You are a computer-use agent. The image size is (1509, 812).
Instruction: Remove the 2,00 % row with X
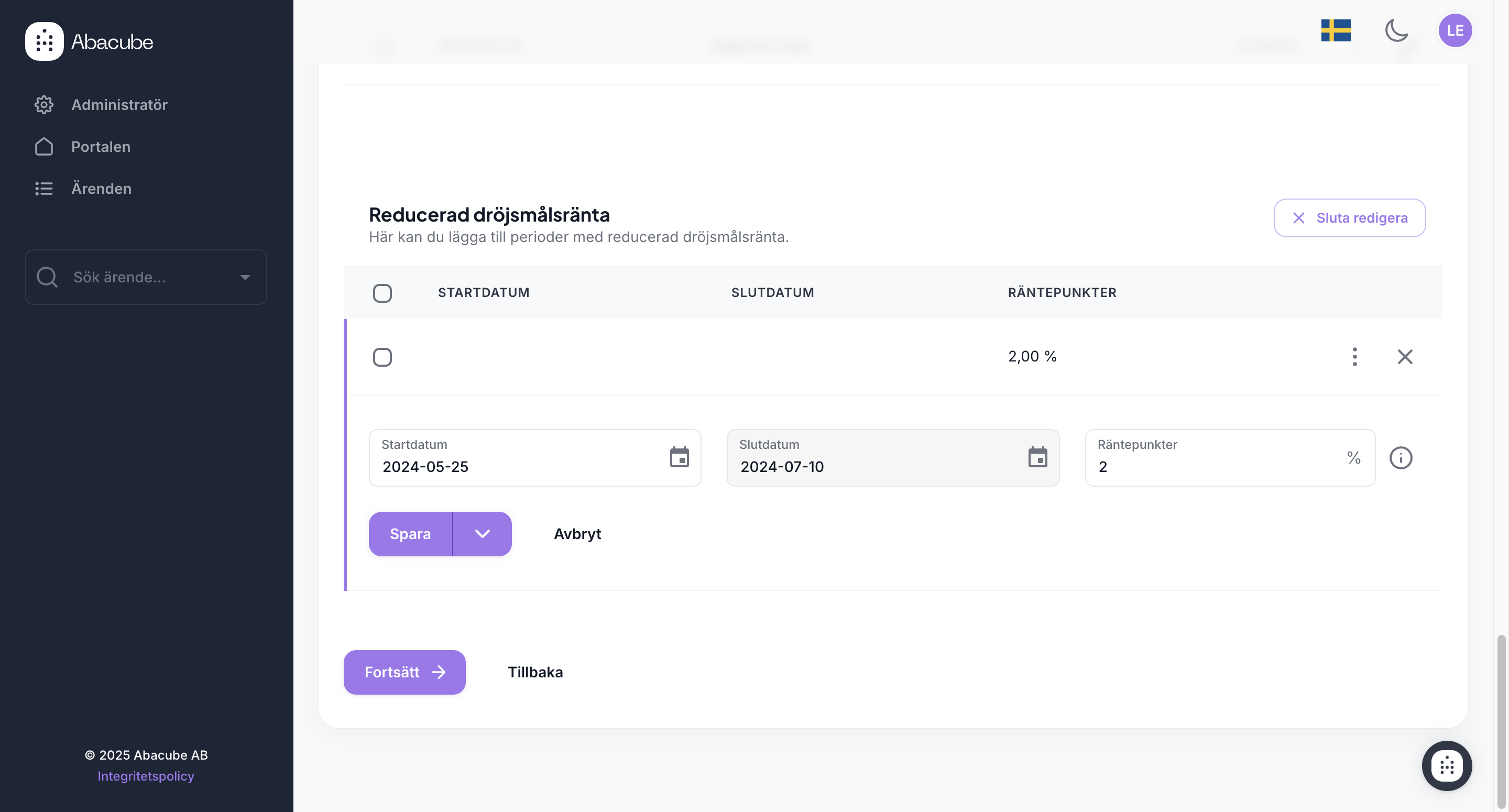pos(1405,357)
